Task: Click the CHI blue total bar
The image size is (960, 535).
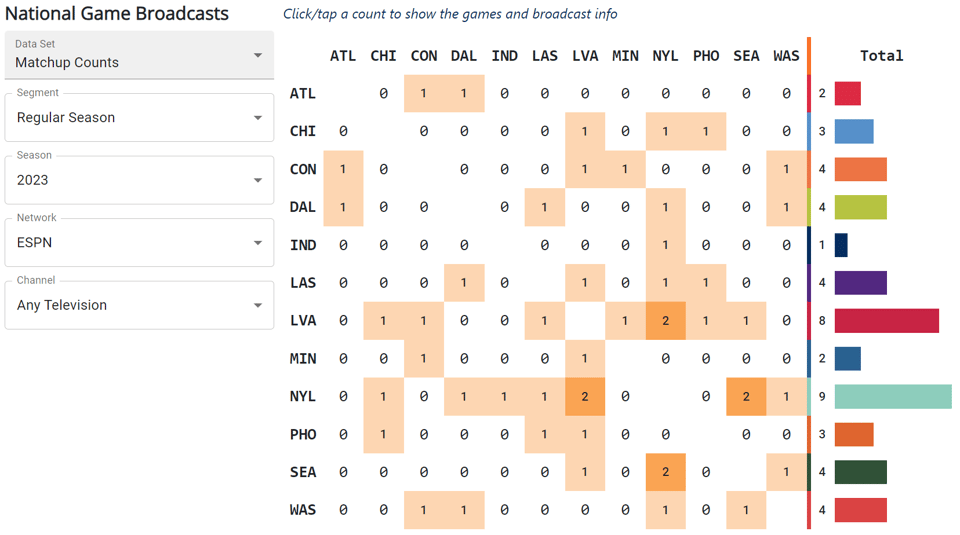Action: [854, 131]
